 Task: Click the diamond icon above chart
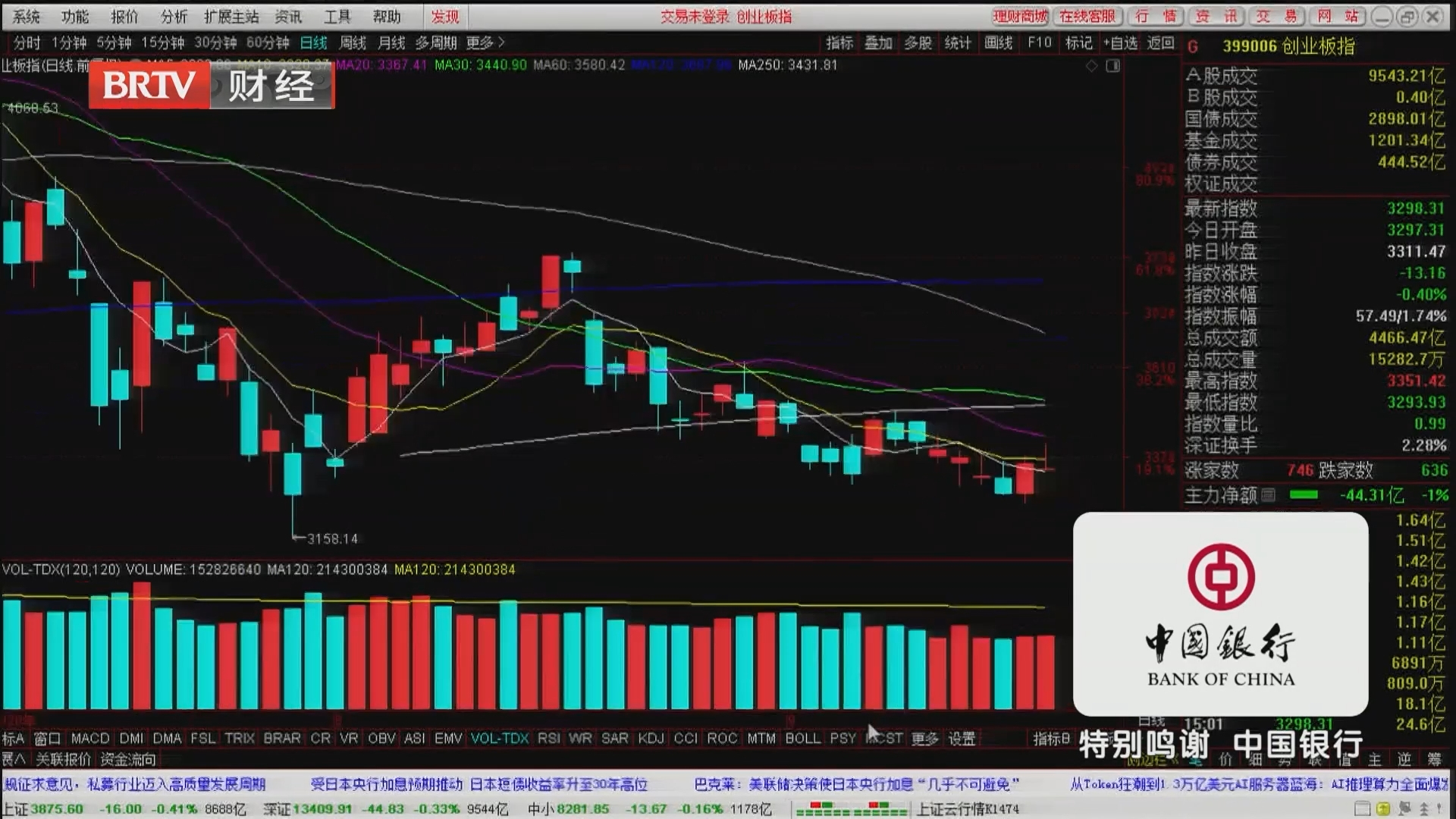pyautogui.click(x=1092, y=66)
